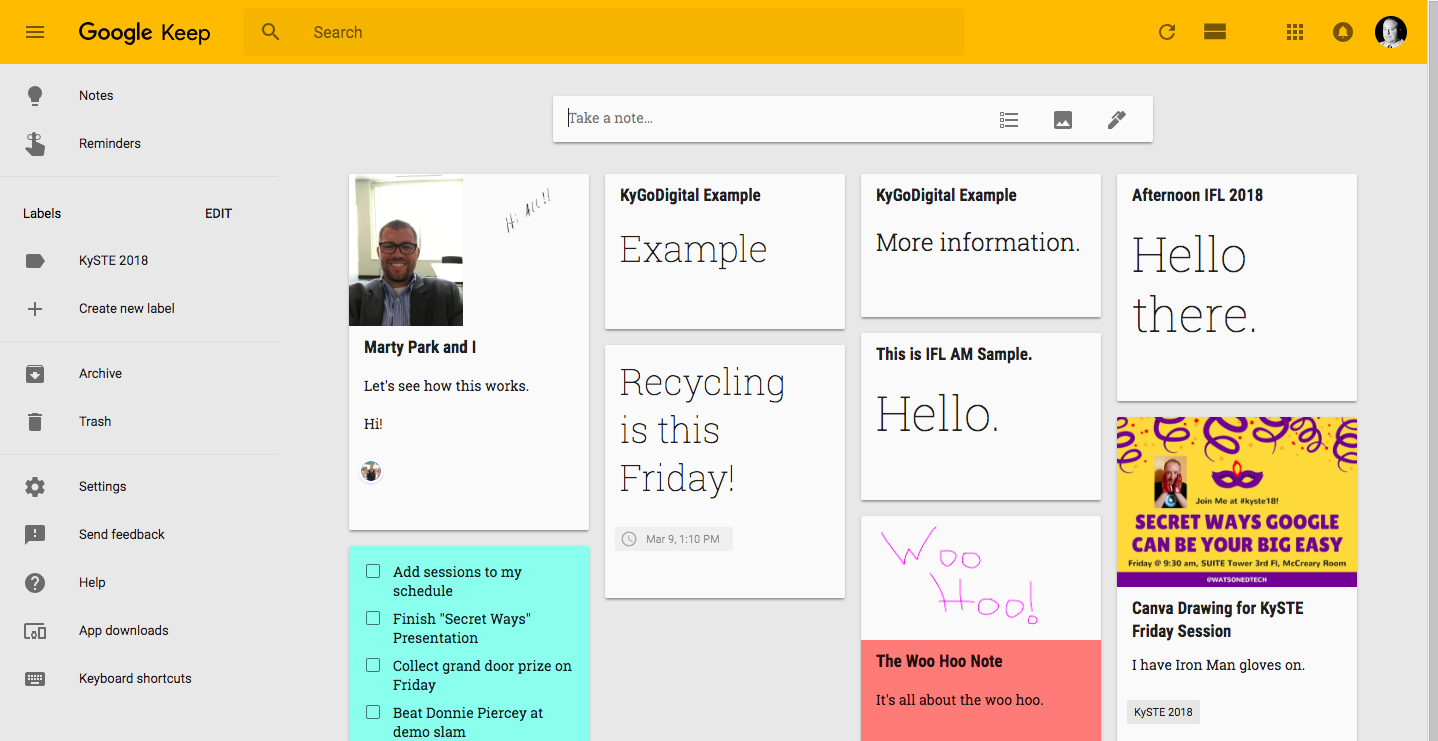This screenshot has height=741, width=1438.
Task: Click Create new label
Action: coord(127,309)
